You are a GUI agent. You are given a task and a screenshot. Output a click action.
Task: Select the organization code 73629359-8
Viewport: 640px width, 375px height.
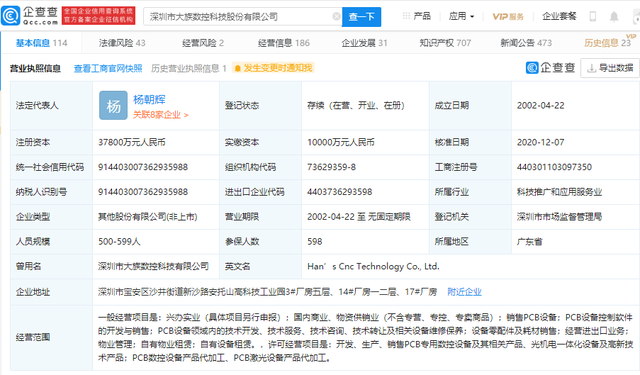tap(331, 167)
